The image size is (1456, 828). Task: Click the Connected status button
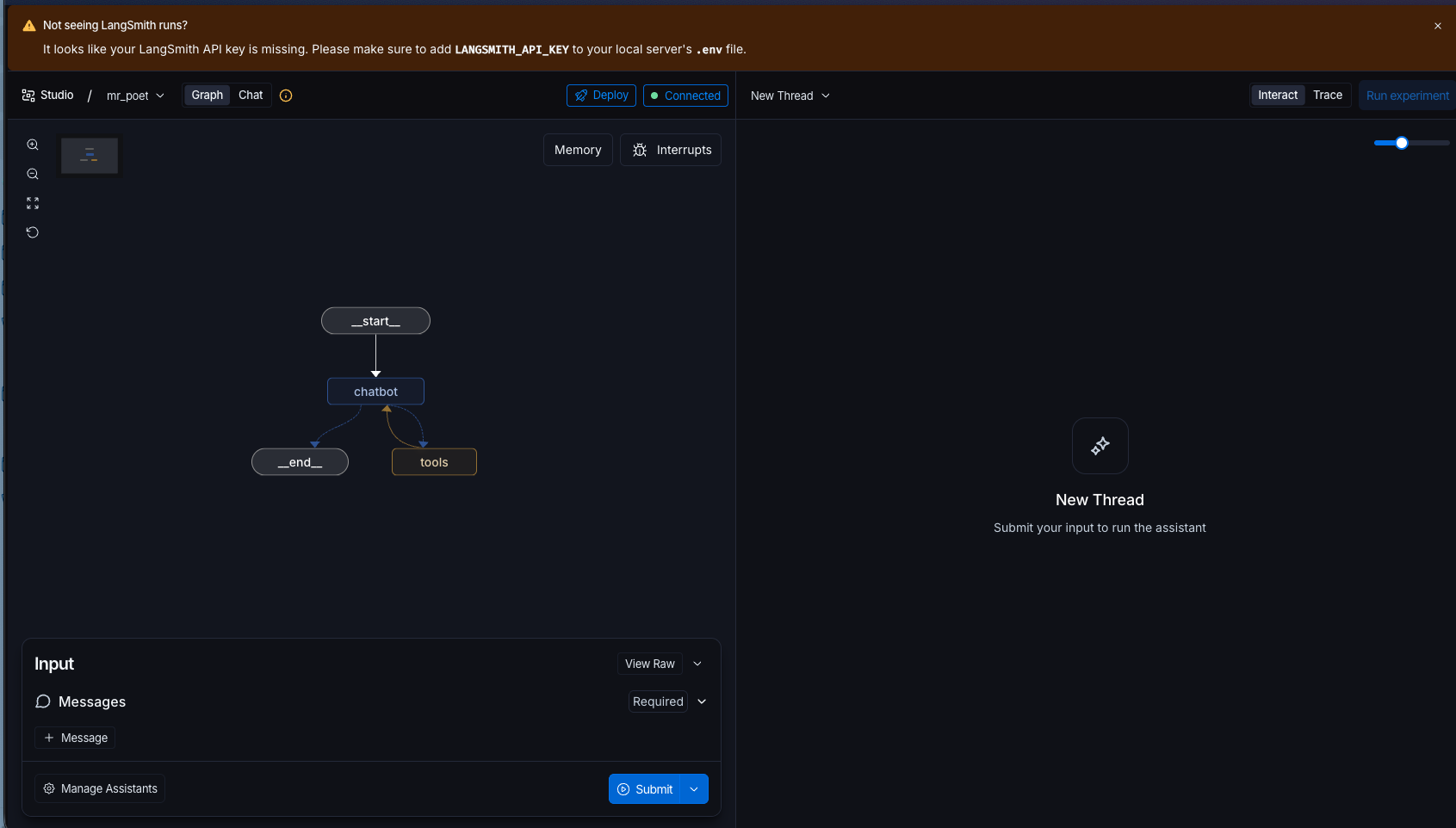(x=685, y=96)
